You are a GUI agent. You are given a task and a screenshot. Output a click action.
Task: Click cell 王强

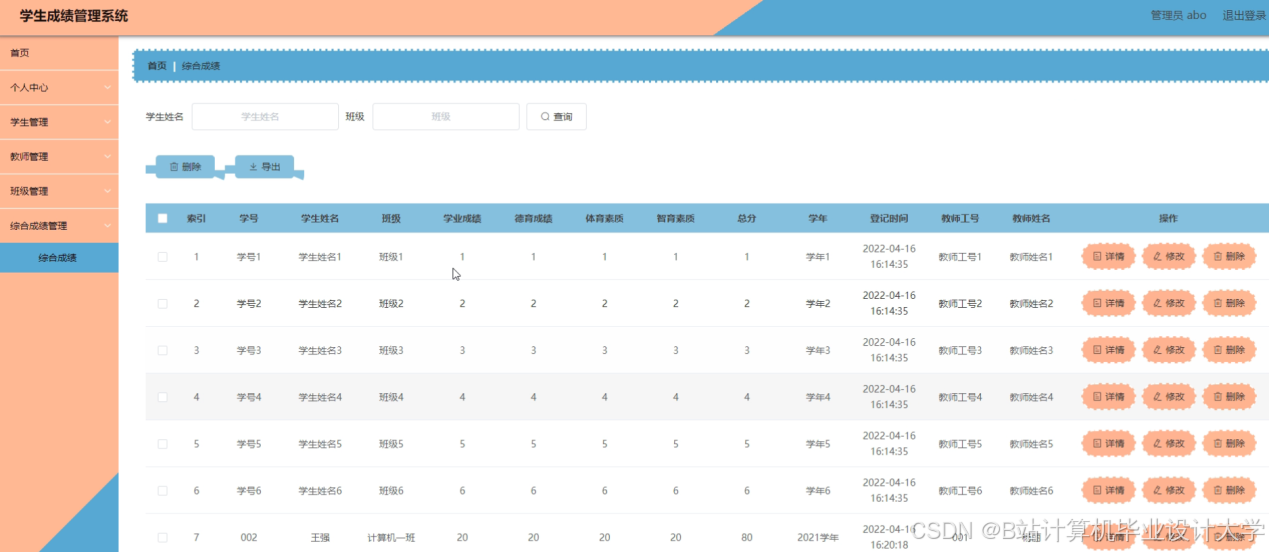pyautogui.click(x=320, y=538)
